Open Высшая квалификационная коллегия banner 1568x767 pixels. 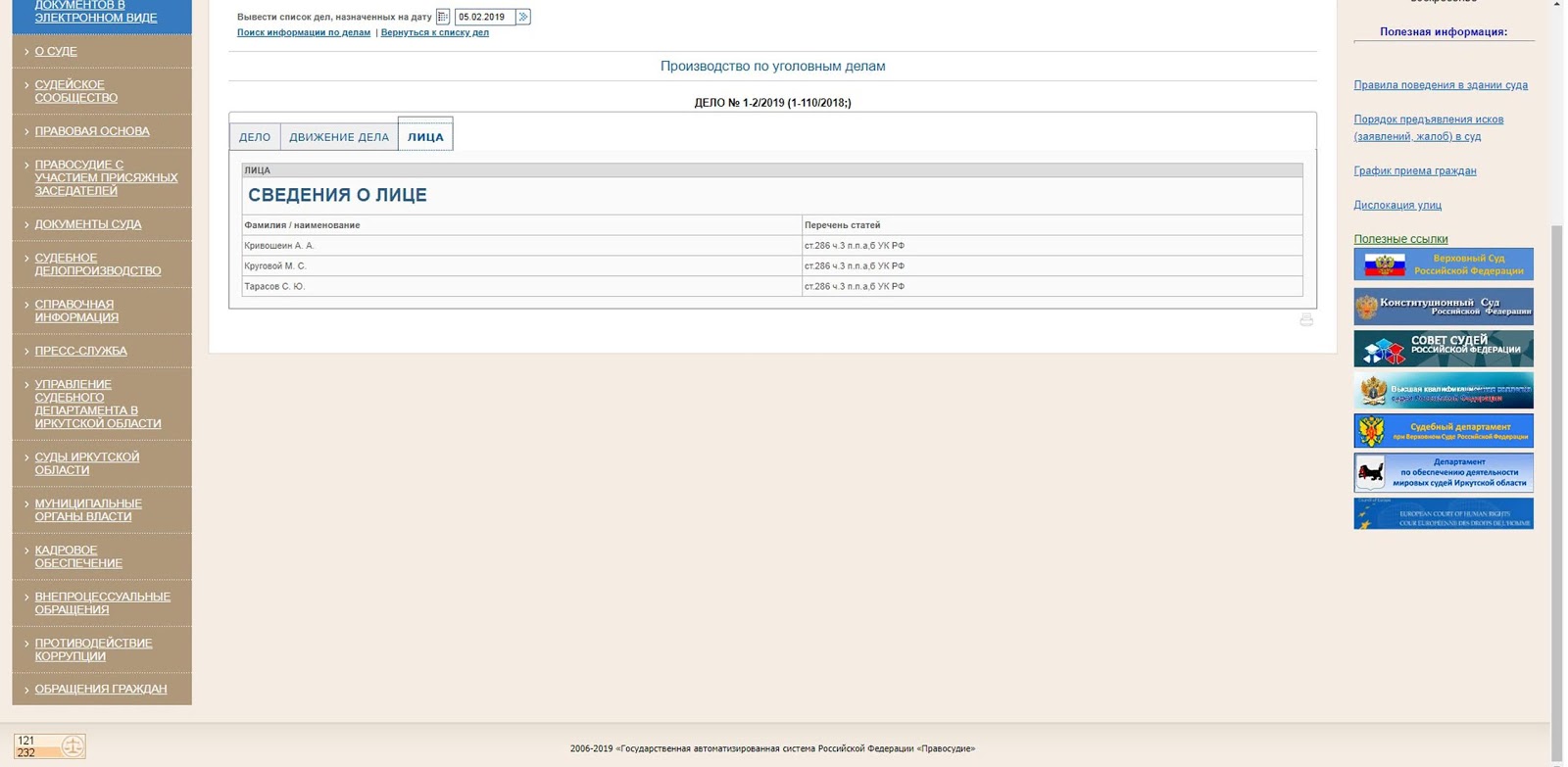click(x=1444, y=390)
